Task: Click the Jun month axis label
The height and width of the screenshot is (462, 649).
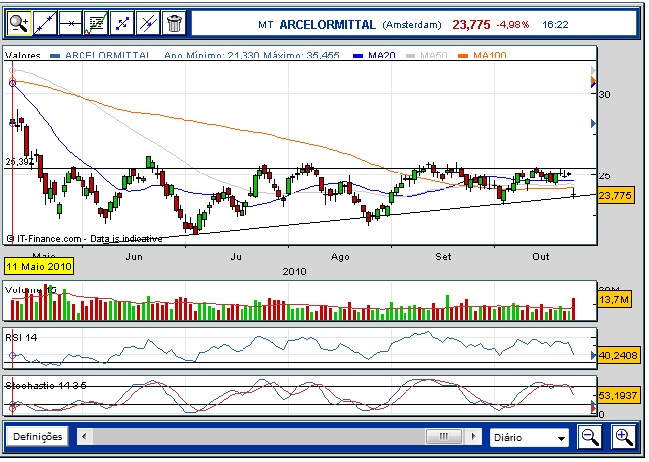Action: 134,257
